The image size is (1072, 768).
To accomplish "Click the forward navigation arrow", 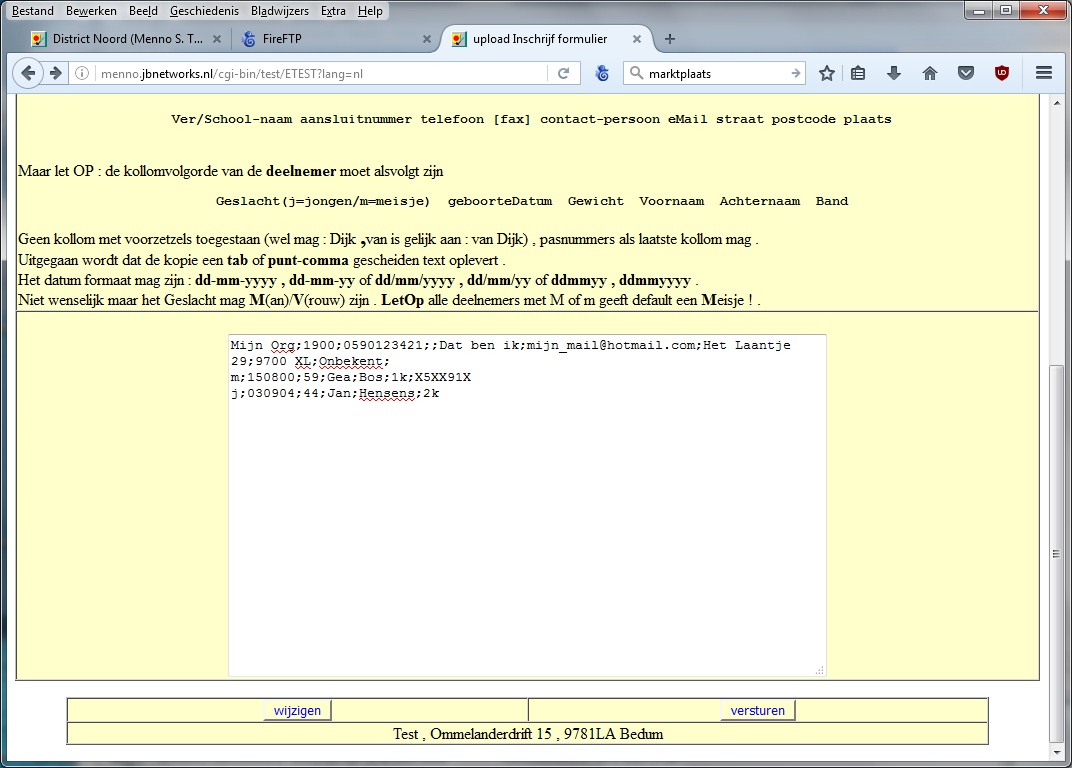I will click(56, 73).
